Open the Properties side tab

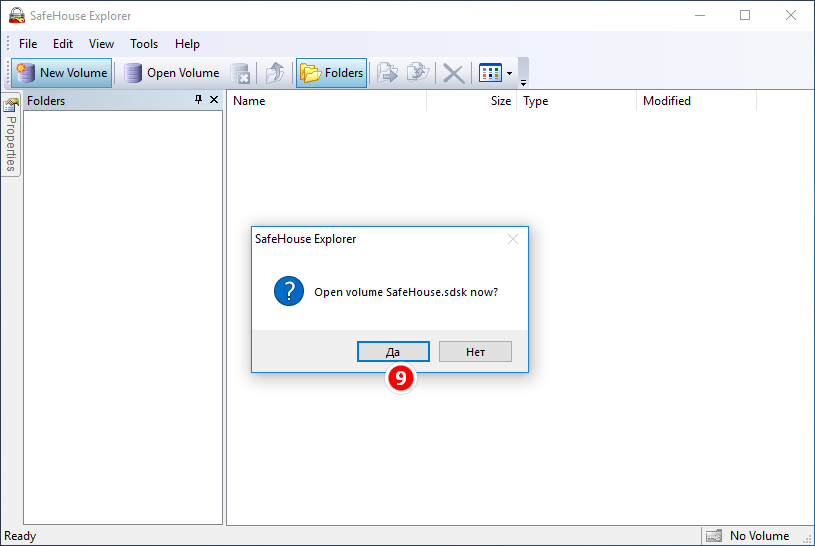pyautogui.click(x=11, y=135)
